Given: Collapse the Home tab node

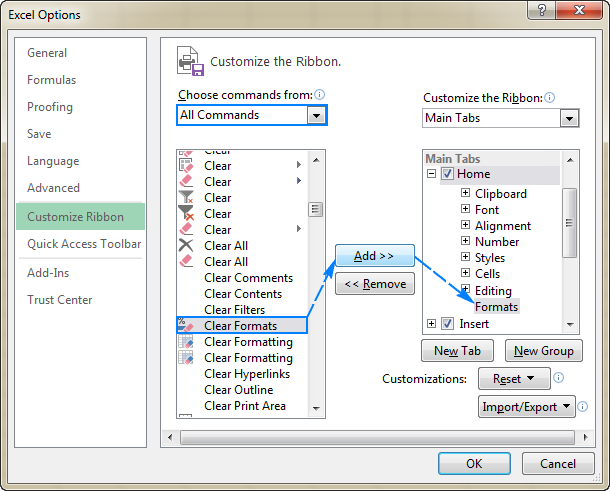Looking at the screenshot, I should click(432, 174).
